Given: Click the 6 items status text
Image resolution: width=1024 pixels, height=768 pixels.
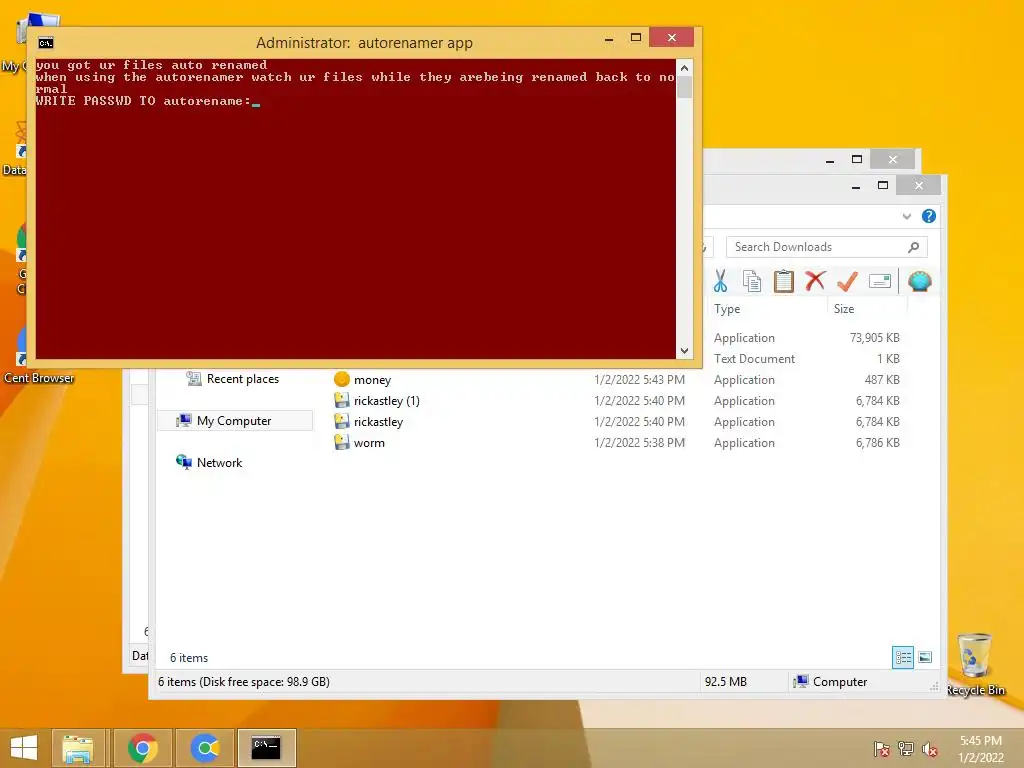Looking at the screenshot, I should tap(189, 658).
